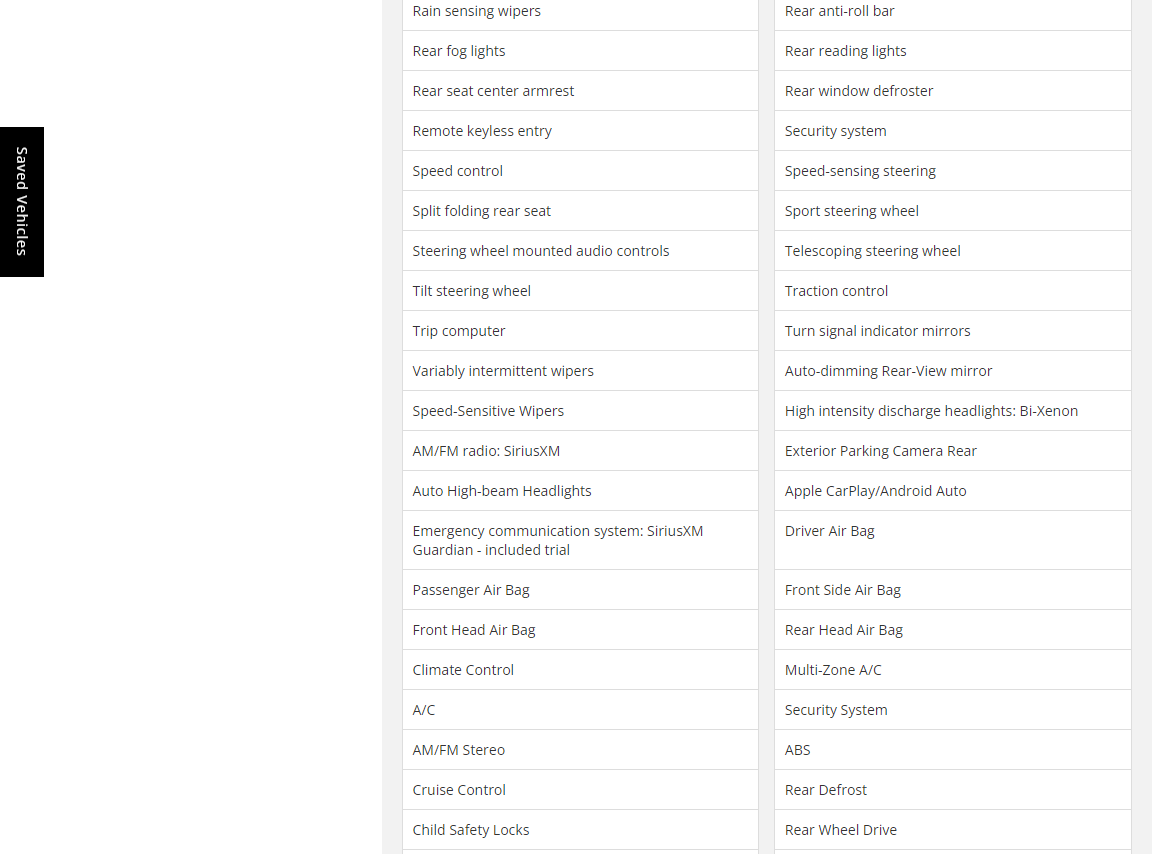This screenshot has width=1156, height=854.
Task: Select the Rear anti-roll bar feature
Action: pyautogui.click(x=840, y=11)
